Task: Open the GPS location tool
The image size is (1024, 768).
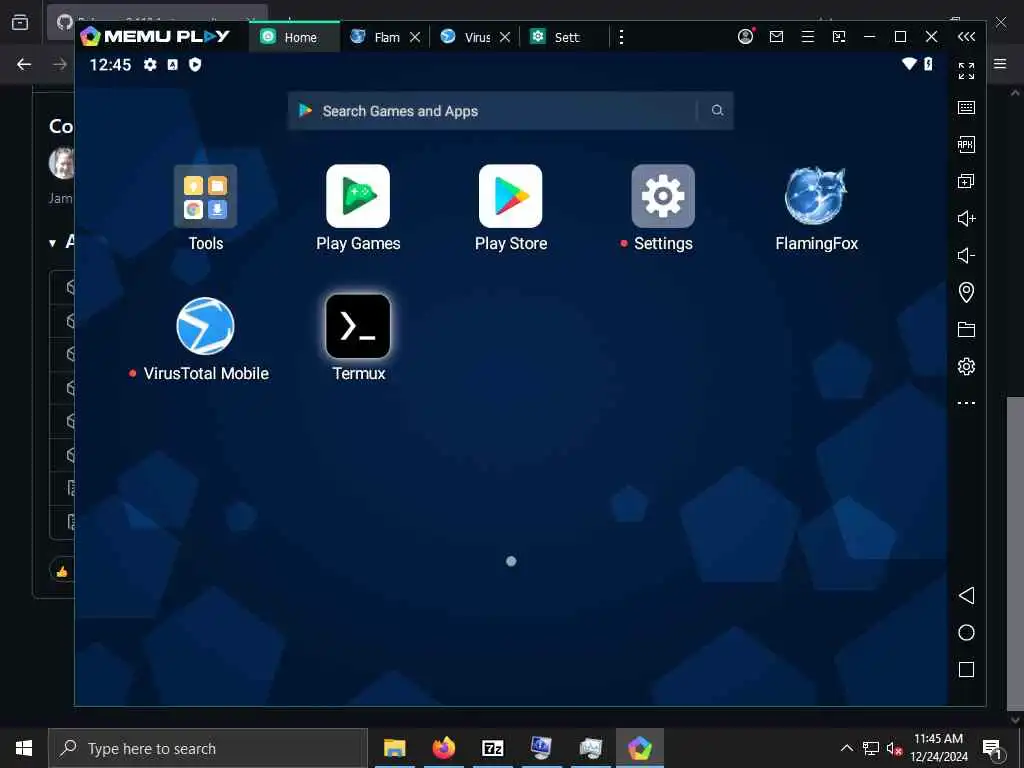Action: [x=967, y=292]
